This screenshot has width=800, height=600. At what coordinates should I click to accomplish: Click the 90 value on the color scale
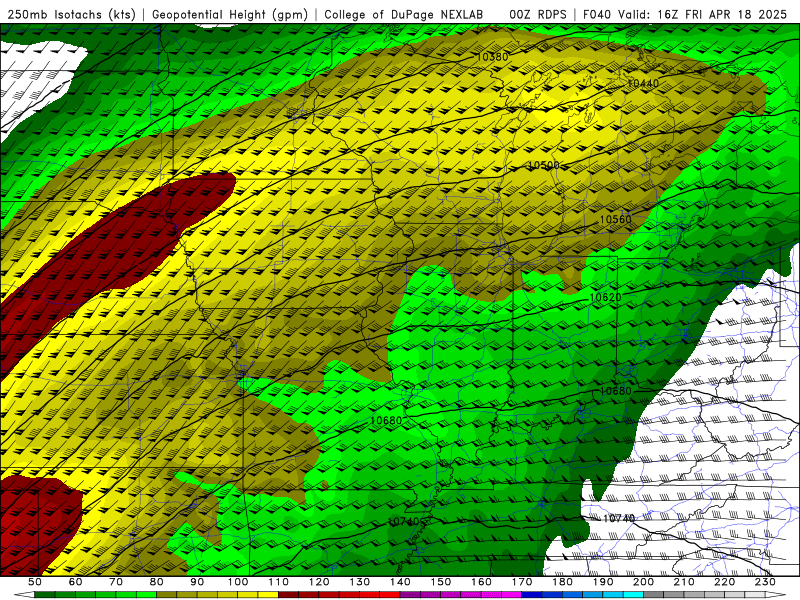[197, 582]
